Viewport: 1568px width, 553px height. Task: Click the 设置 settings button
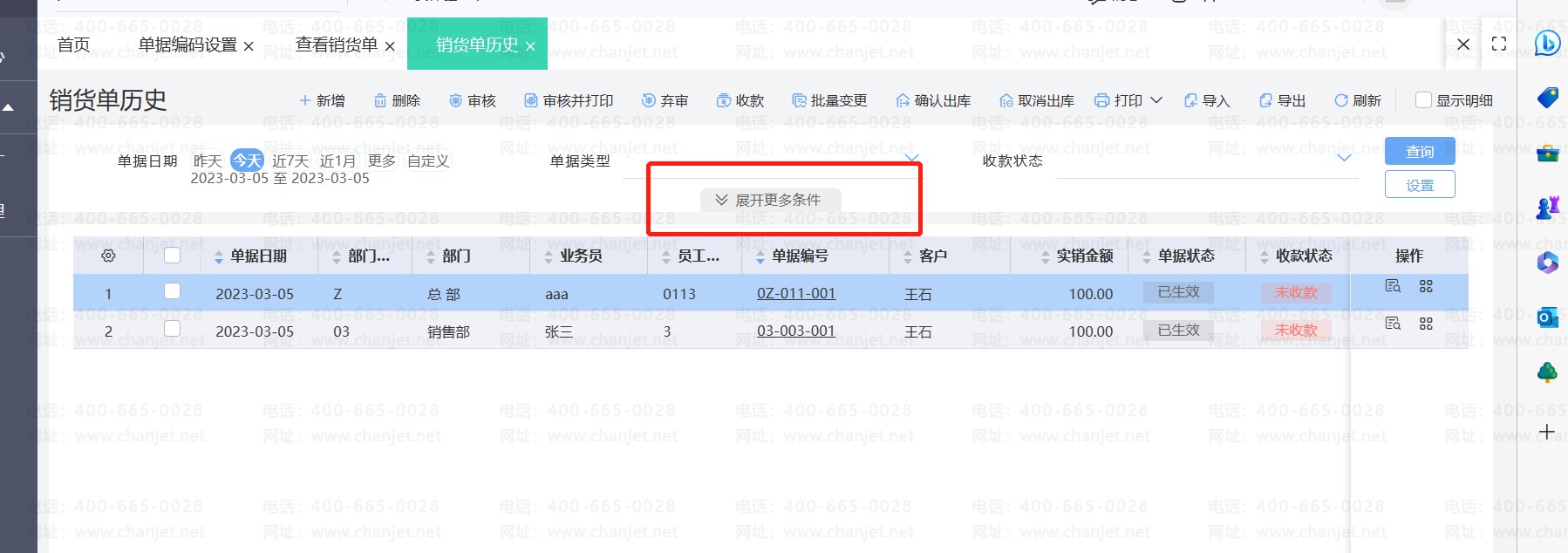tap(1420, 185)
